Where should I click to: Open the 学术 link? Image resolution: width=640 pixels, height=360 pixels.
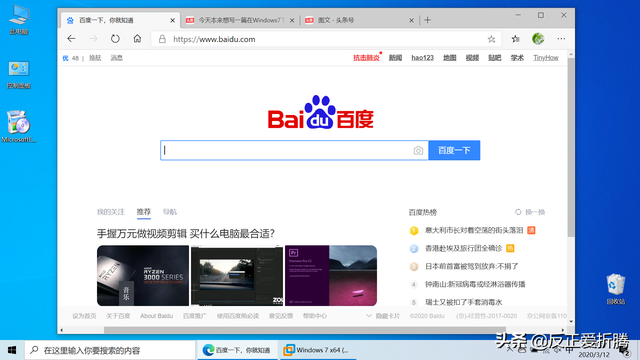point(517,58)
